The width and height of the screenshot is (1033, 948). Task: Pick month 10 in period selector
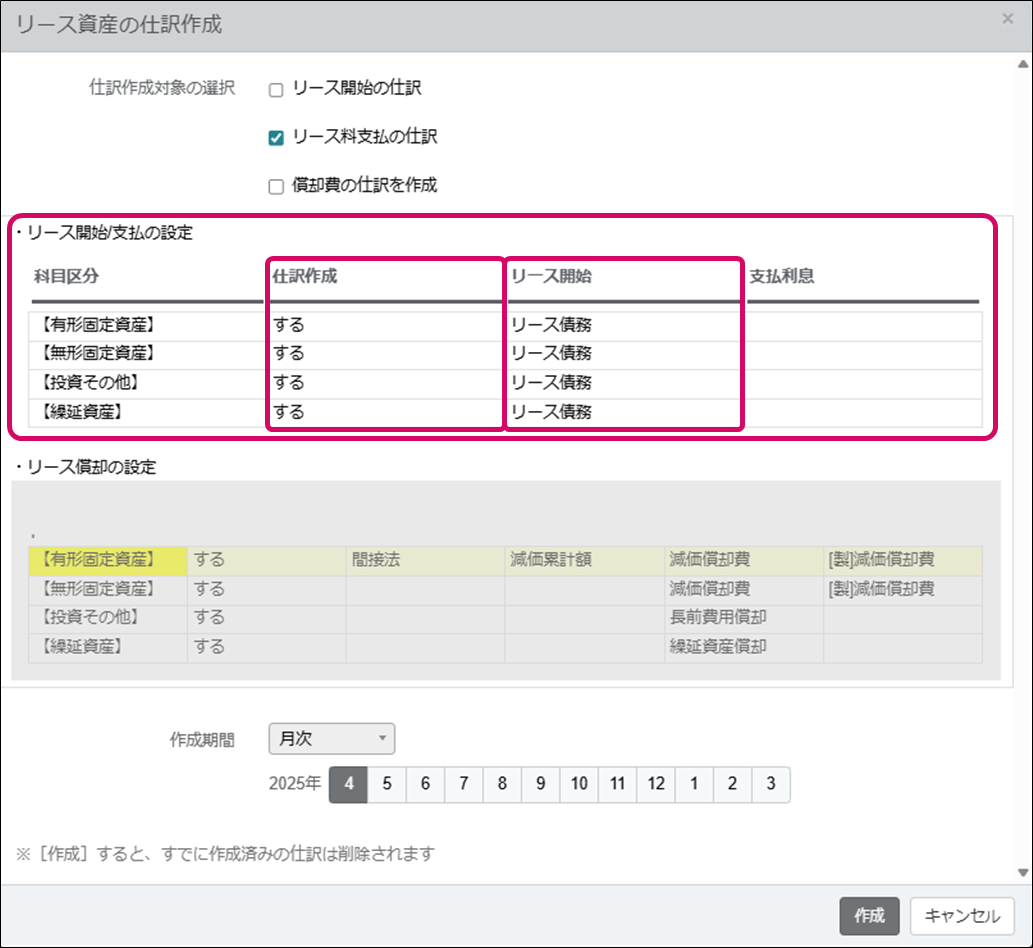pyautogui.click(x=579, y=785)
